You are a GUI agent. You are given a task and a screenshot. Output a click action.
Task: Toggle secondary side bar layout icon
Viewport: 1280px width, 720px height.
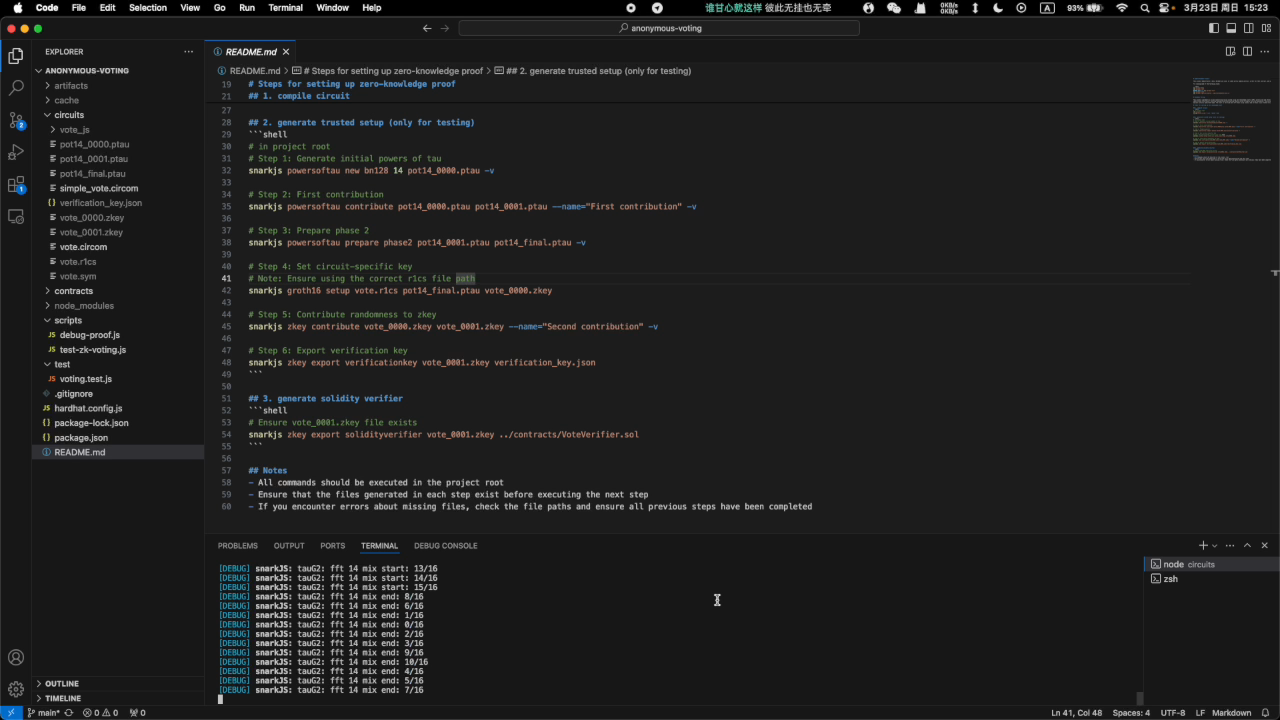pos(1248,28)
